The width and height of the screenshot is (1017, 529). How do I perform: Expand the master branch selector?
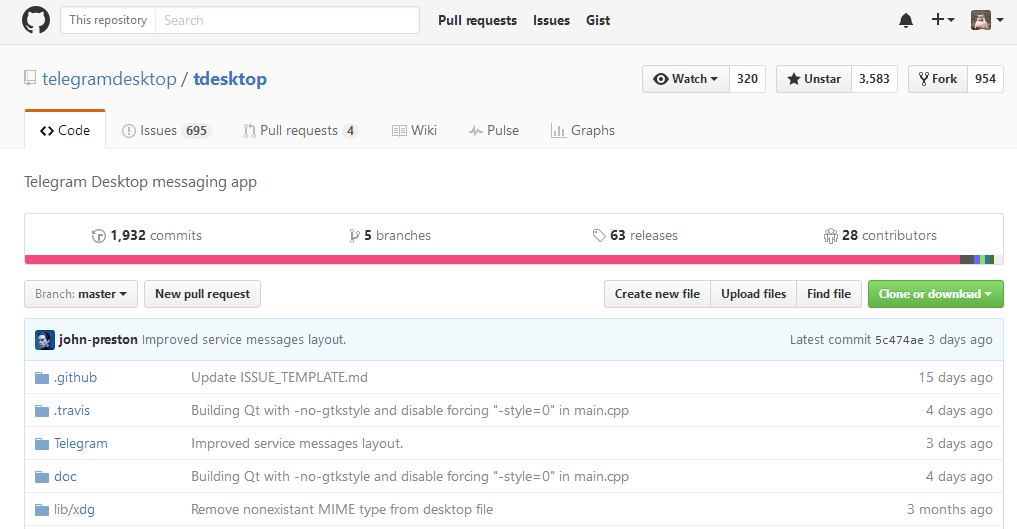click(81, 294)
